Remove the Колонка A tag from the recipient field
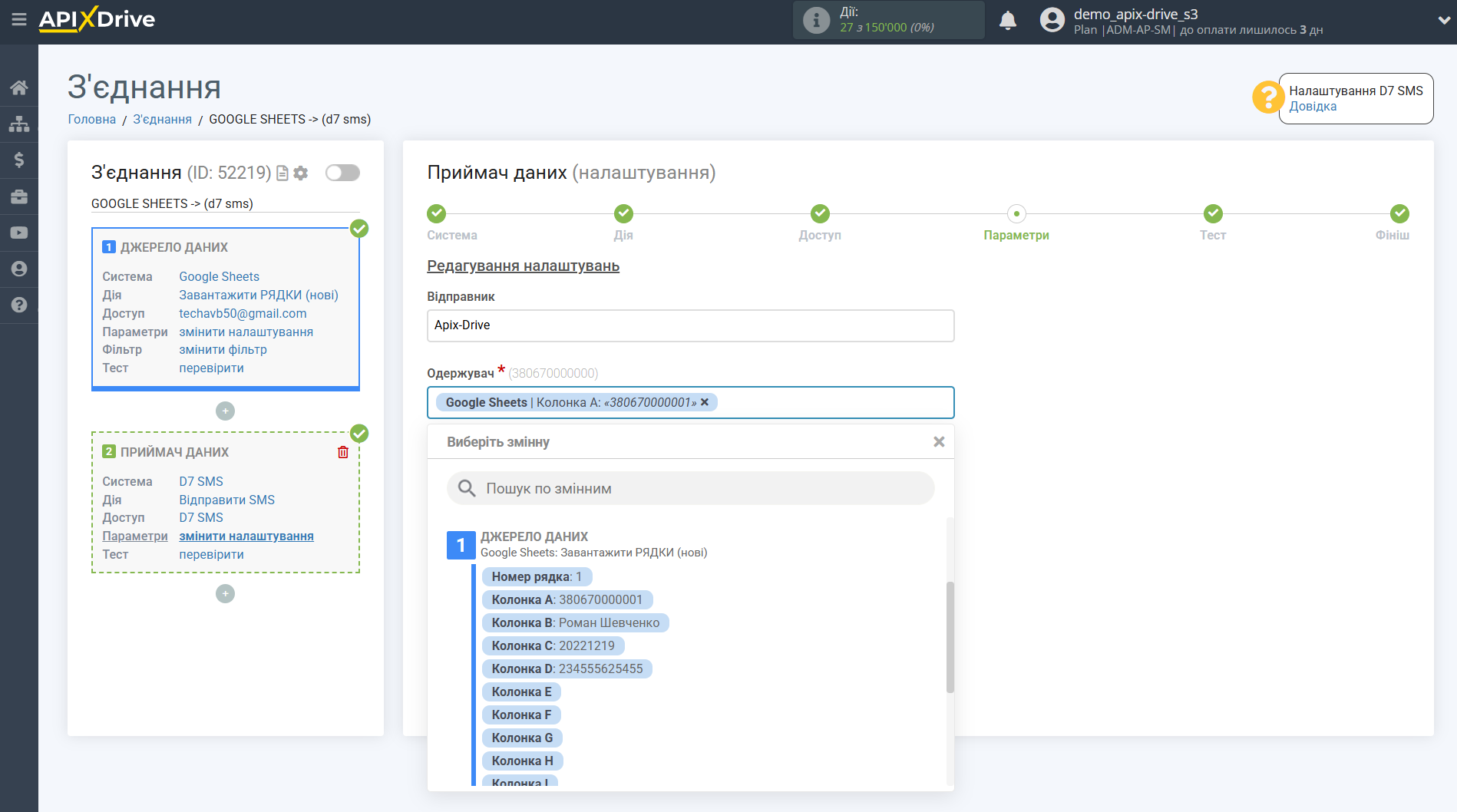1457x812 pixels. 705,402
